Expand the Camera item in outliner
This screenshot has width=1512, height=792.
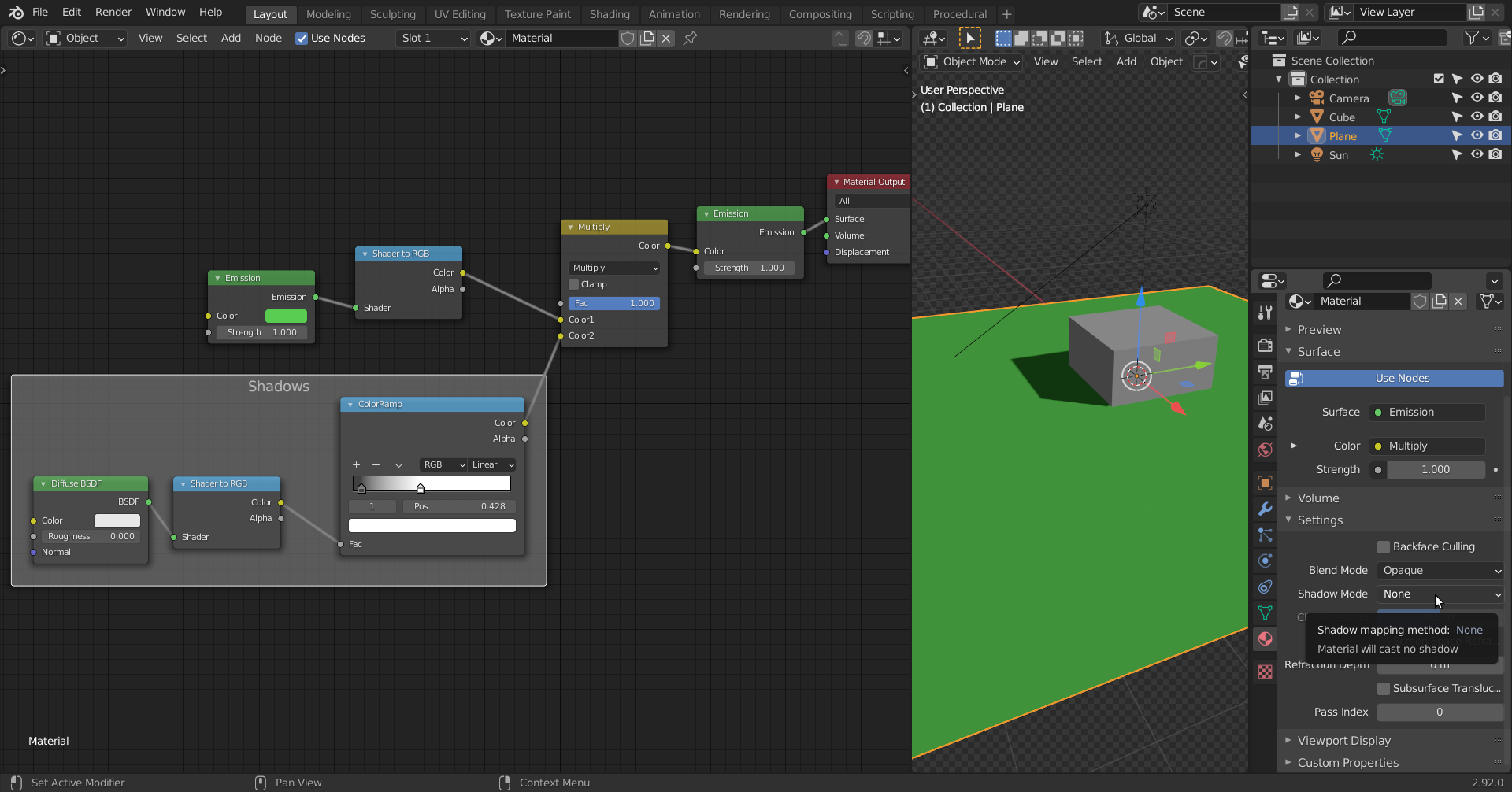tap(1298, 98)
